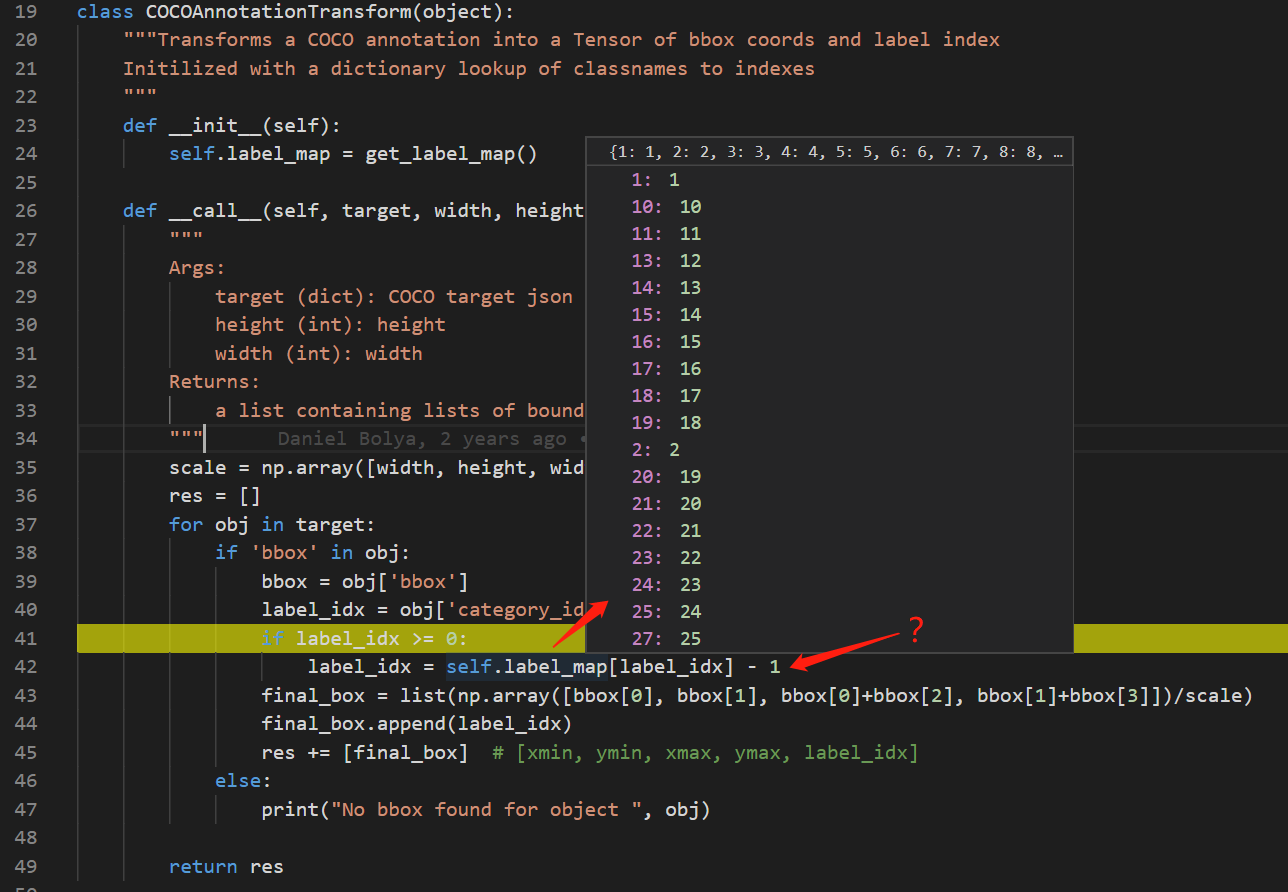Click the 'bbox' string on line 38

(x=286, y=552)
